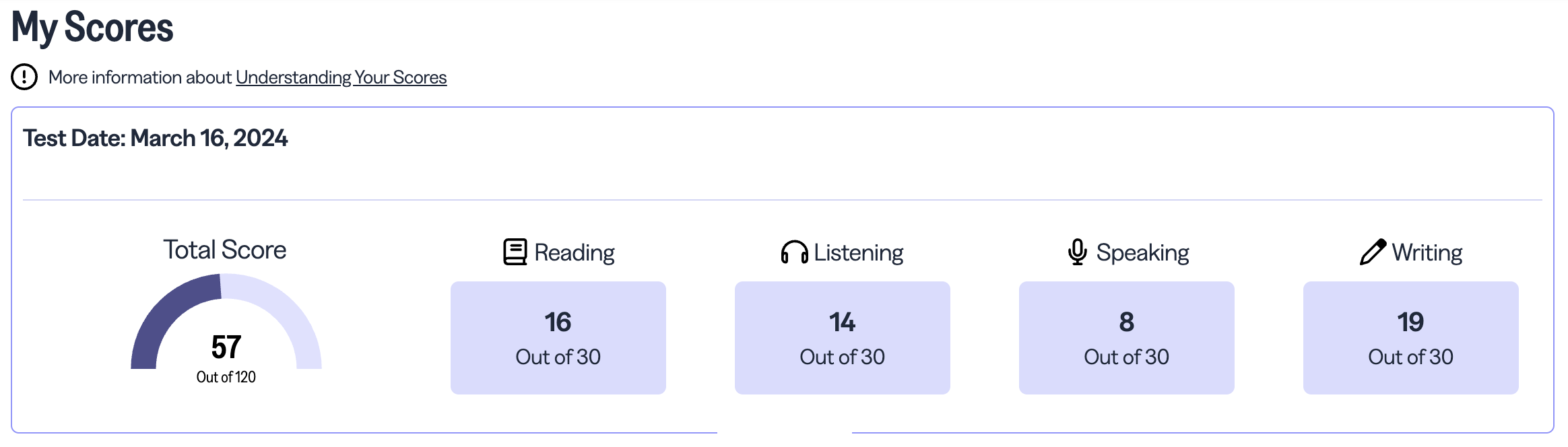Screen dimensions: 1568x447
Task: Click the Reading book icon
Action: pos(515,252)
